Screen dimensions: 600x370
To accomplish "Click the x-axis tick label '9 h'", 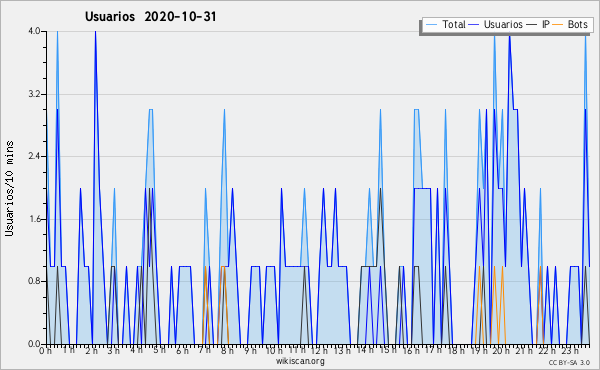I will 251,350.
